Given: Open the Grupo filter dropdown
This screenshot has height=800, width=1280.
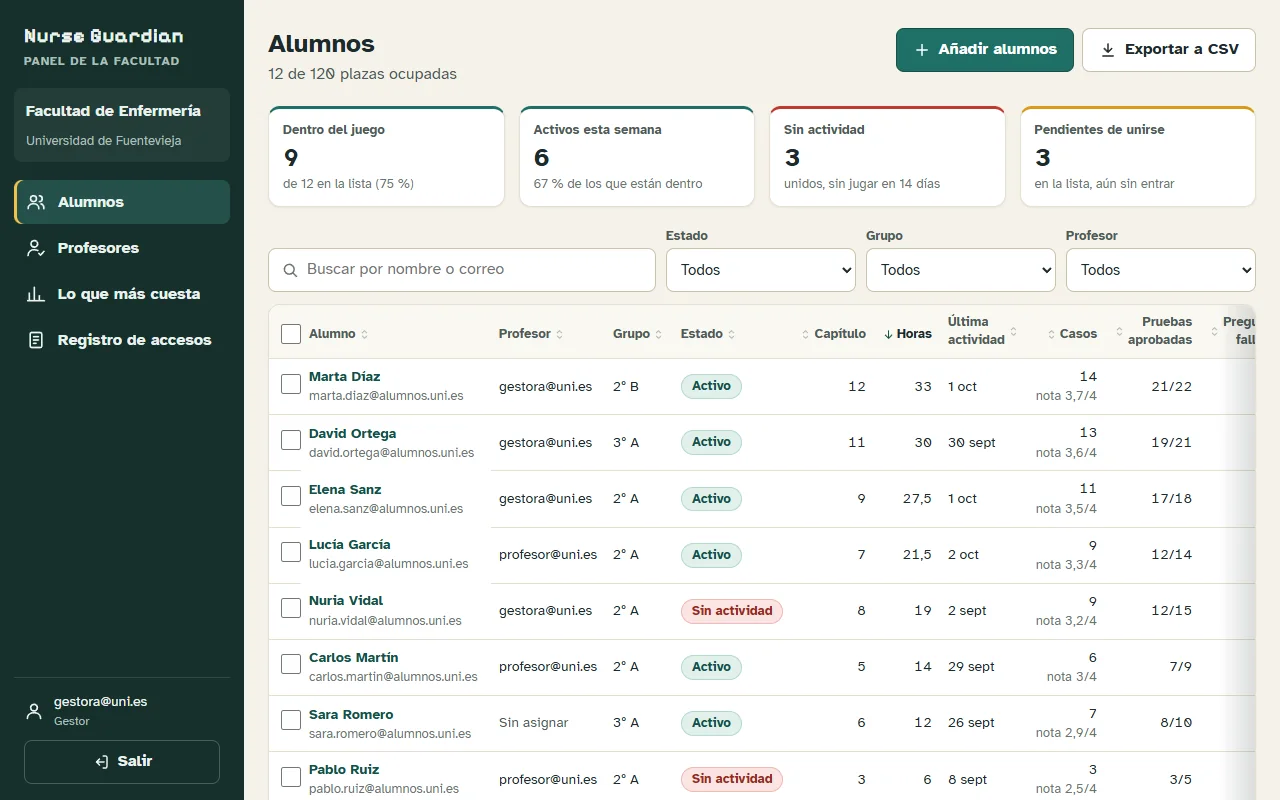Looking at the screenshot, I should tap(961, 270).
